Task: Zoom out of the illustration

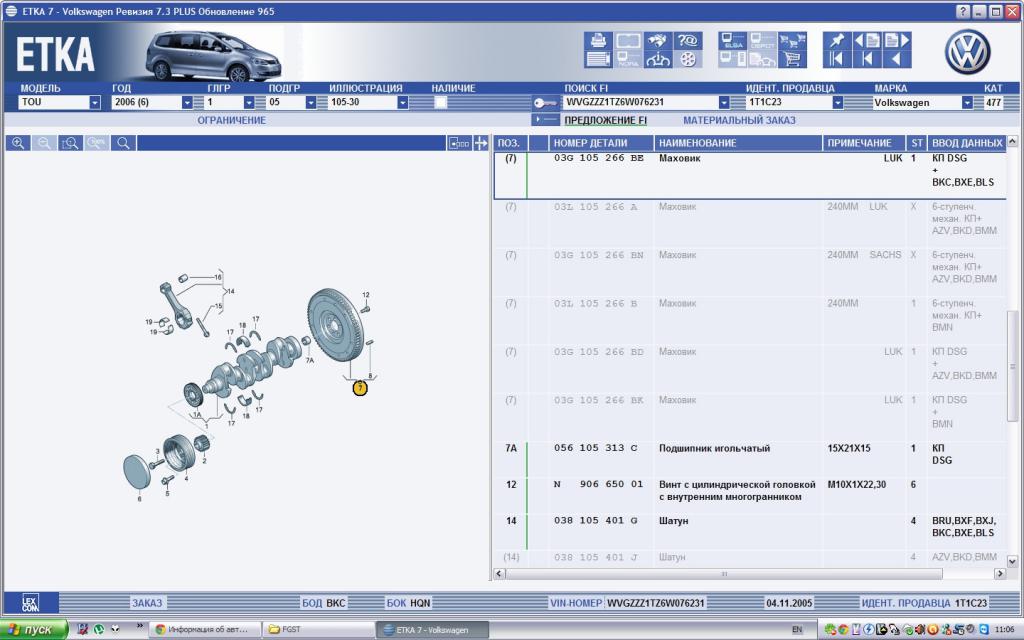Action: [44, 143]
